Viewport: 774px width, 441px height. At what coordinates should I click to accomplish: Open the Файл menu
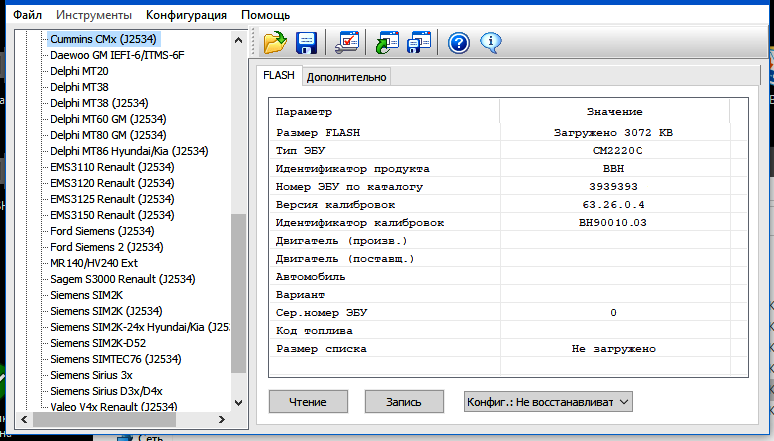pos(28,15)
